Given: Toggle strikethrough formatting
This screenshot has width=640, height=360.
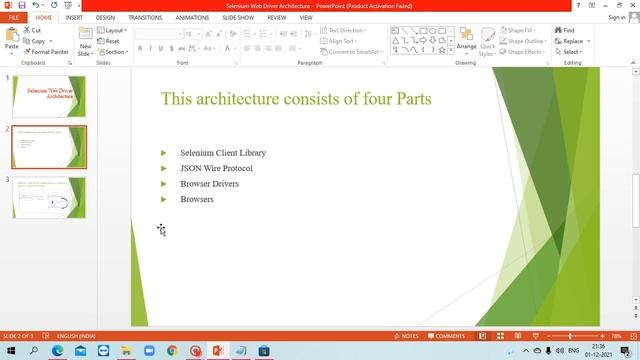Looking at the screenshot, I should pyautogui.click(x=182, y=48).
